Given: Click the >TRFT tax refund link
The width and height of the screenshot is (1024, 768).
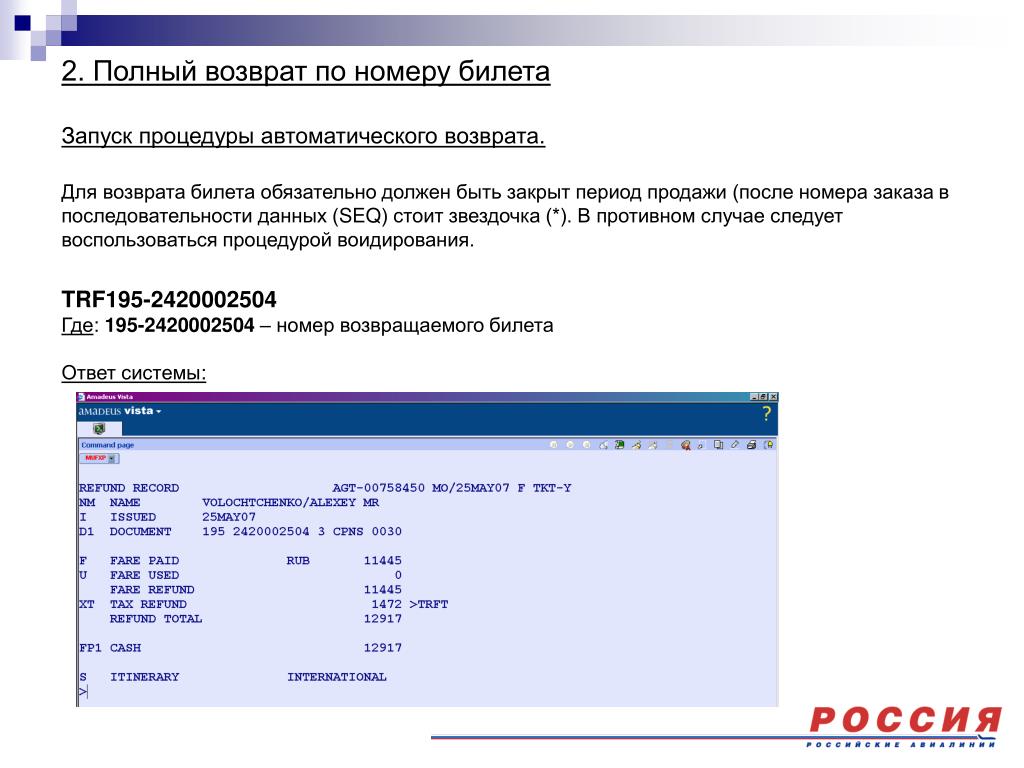Looking at the screenshot, I should click(428, 604).
